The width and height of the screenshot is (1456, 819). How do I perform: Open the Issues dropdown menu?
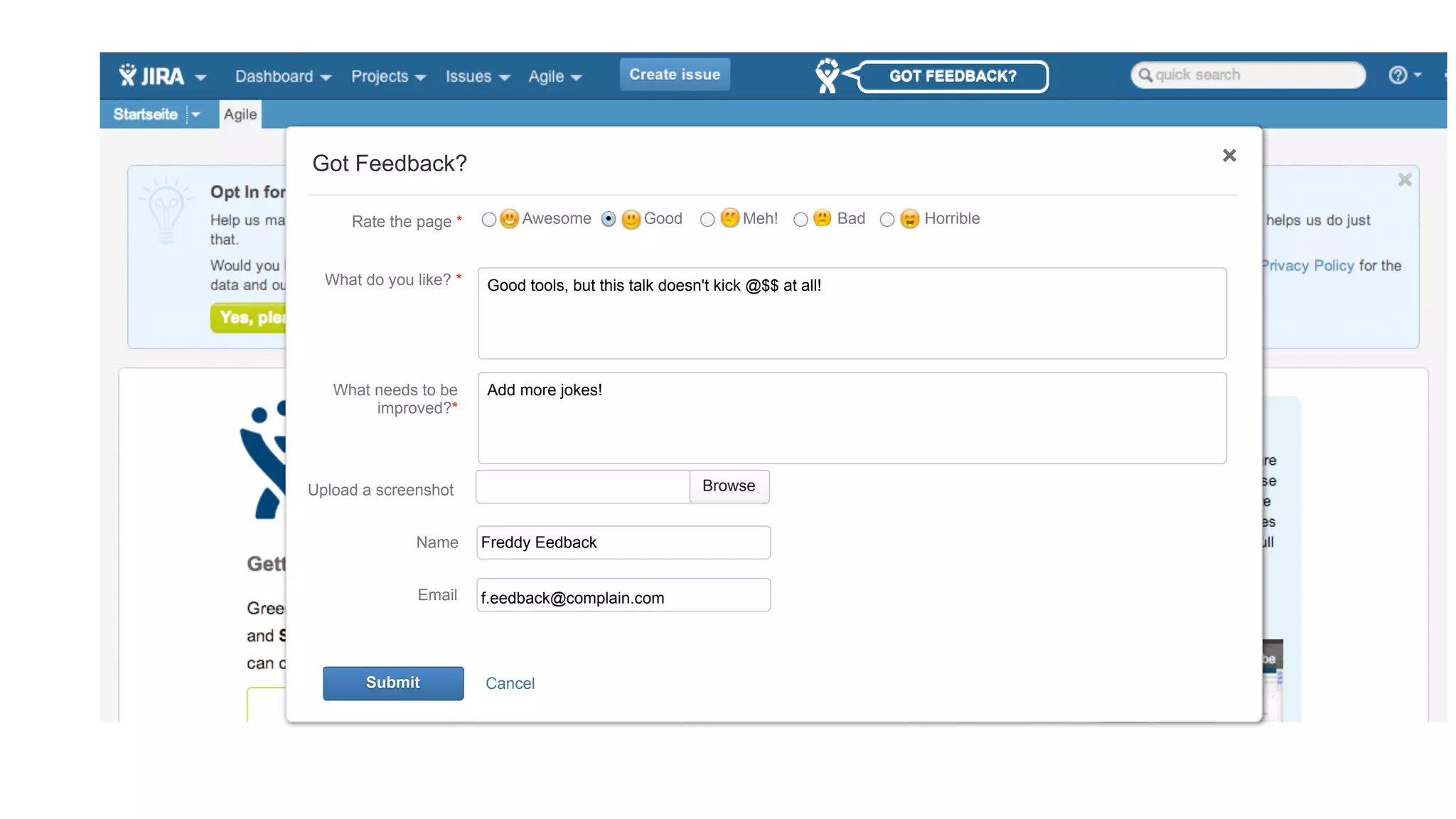pos(478,76)
